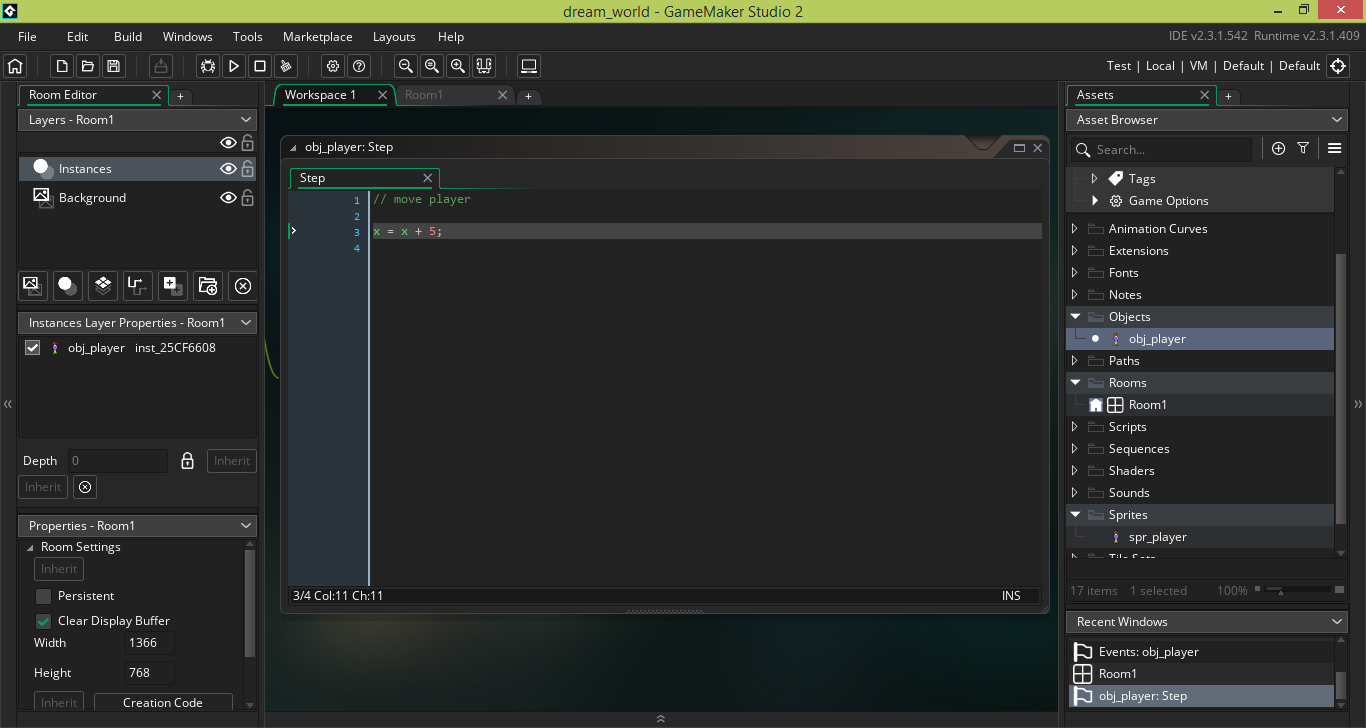This screenshot has width=1366, height=728.
Task: Open Instances Layer Properties dropdown
Action: coord(137,323)
